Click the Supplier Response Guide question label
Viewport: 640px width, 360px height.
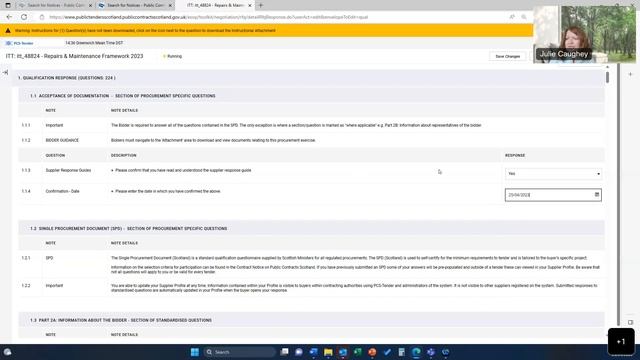click(x=68, y=170)
